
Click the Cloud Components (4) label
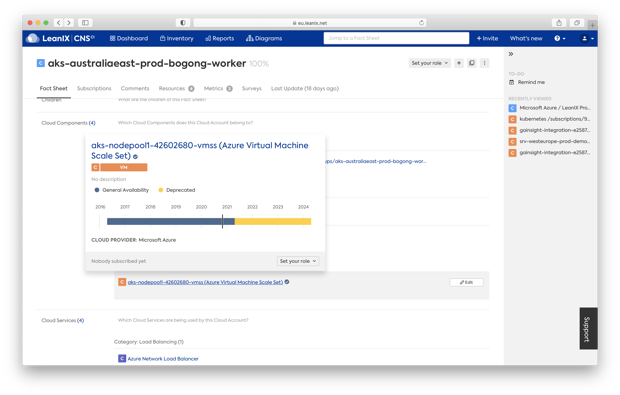68,123
